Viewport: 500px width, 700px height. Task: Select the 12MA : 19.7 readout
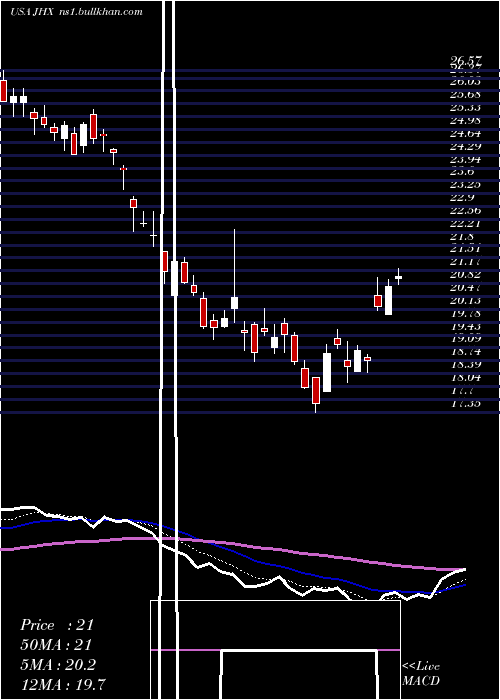63,684
